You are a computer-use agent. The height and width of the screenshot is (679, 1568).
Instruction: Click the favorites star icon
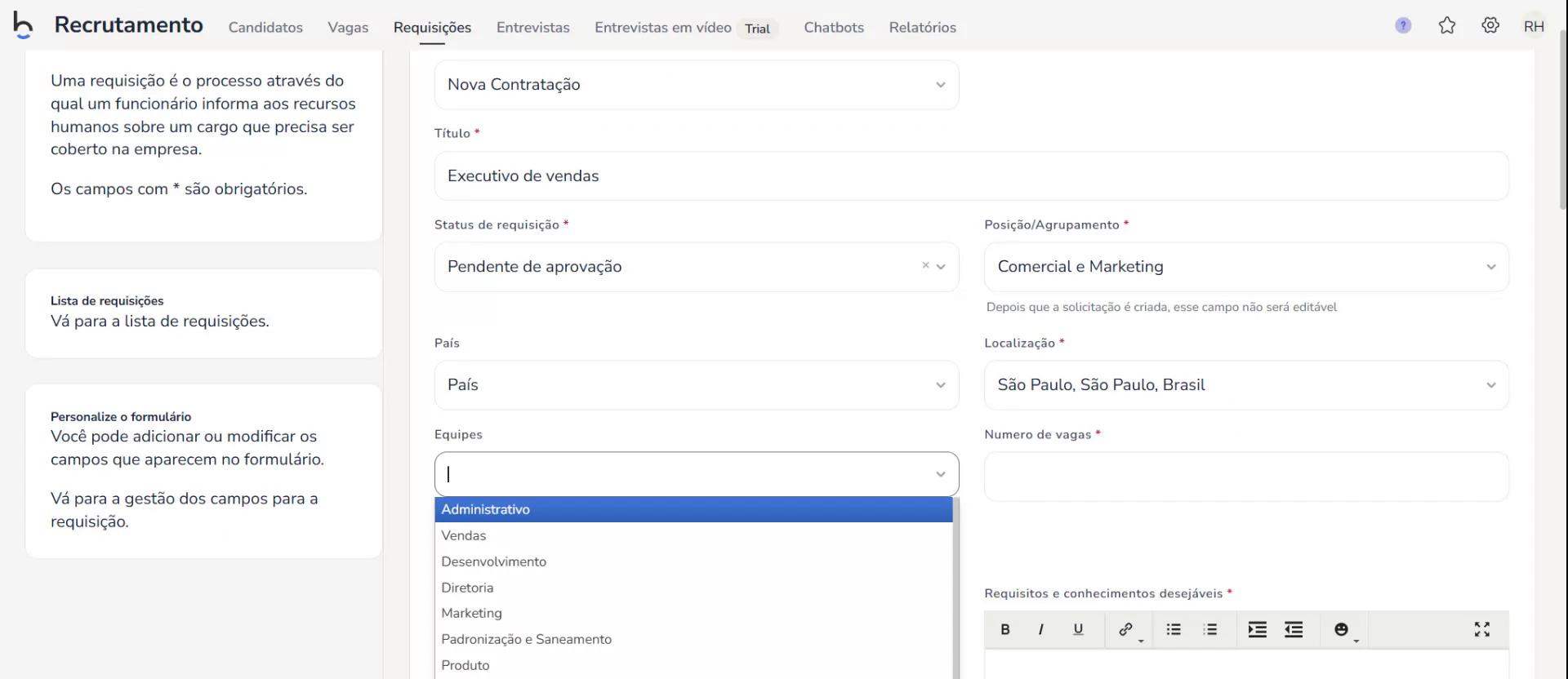(x=1447, y=25)
